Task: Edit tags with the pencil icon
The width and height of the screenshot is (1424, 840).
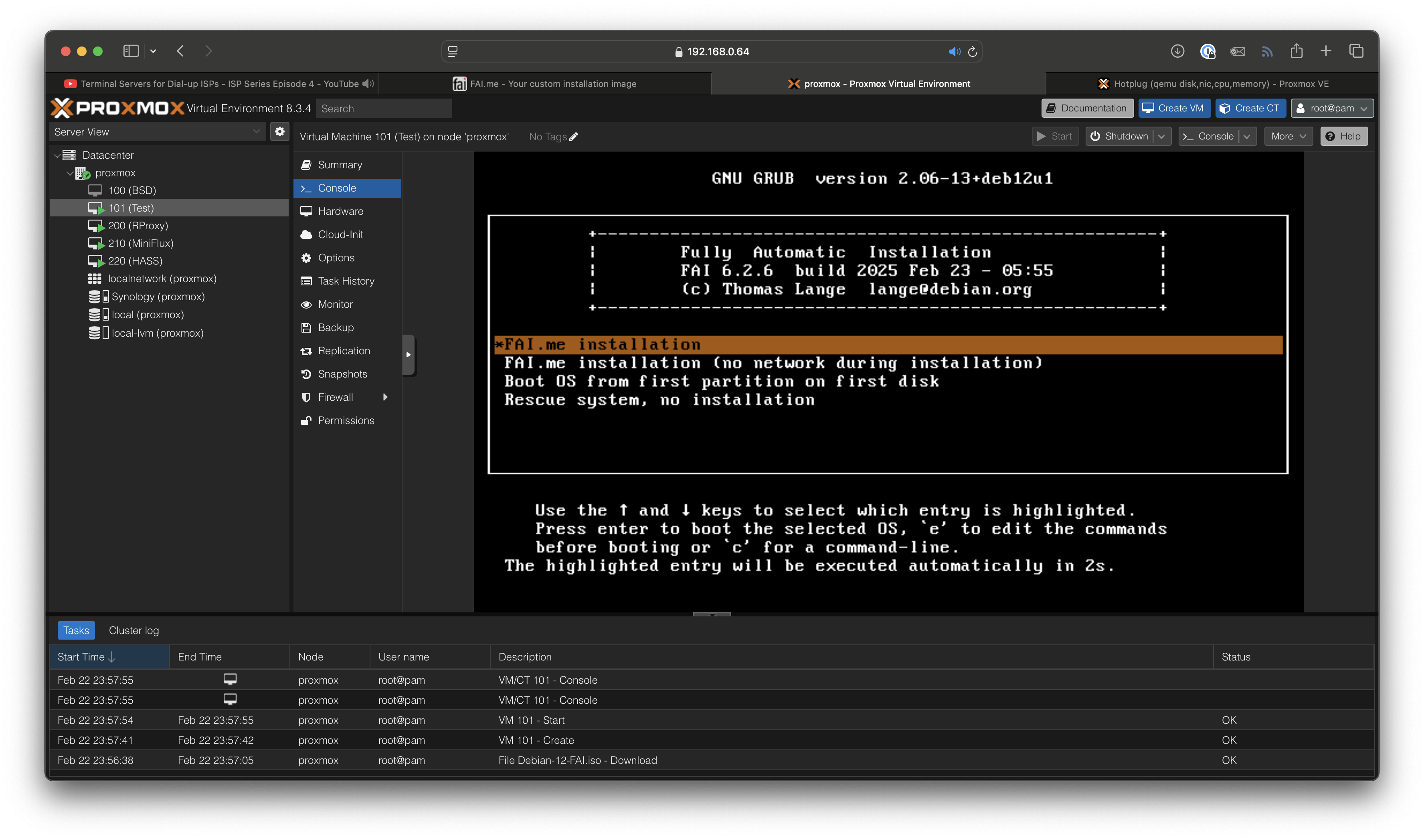Action: 574,136
